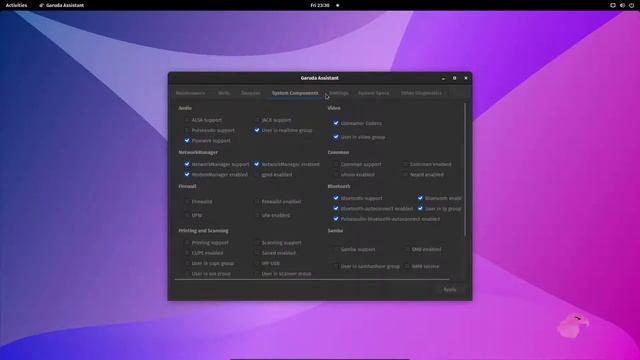This screenshot has width=640, height=360.
Task: Switch to the Snapper tab
Action: pos(250,93)
